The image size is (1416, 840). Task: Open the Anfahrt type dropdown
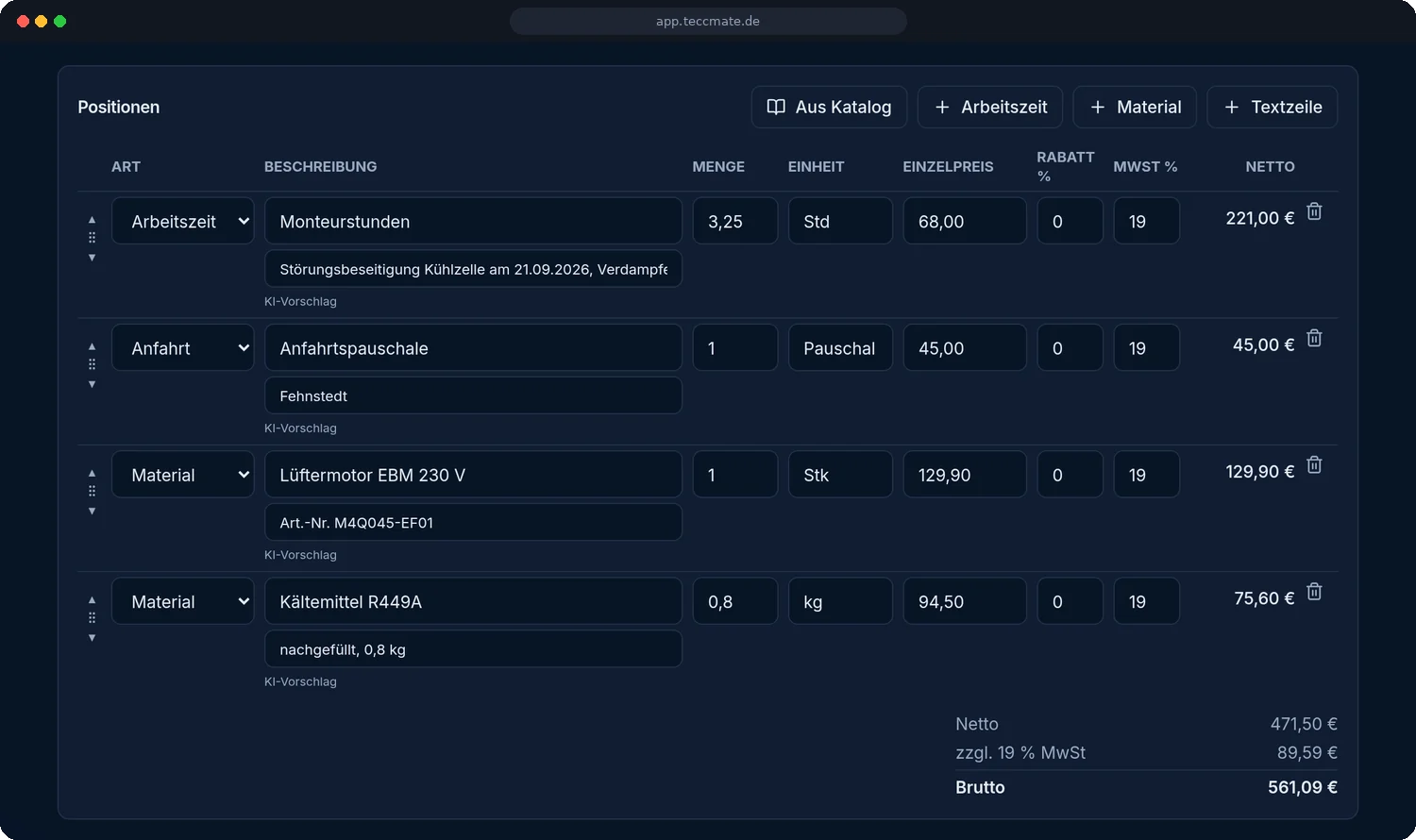(183, 347)
